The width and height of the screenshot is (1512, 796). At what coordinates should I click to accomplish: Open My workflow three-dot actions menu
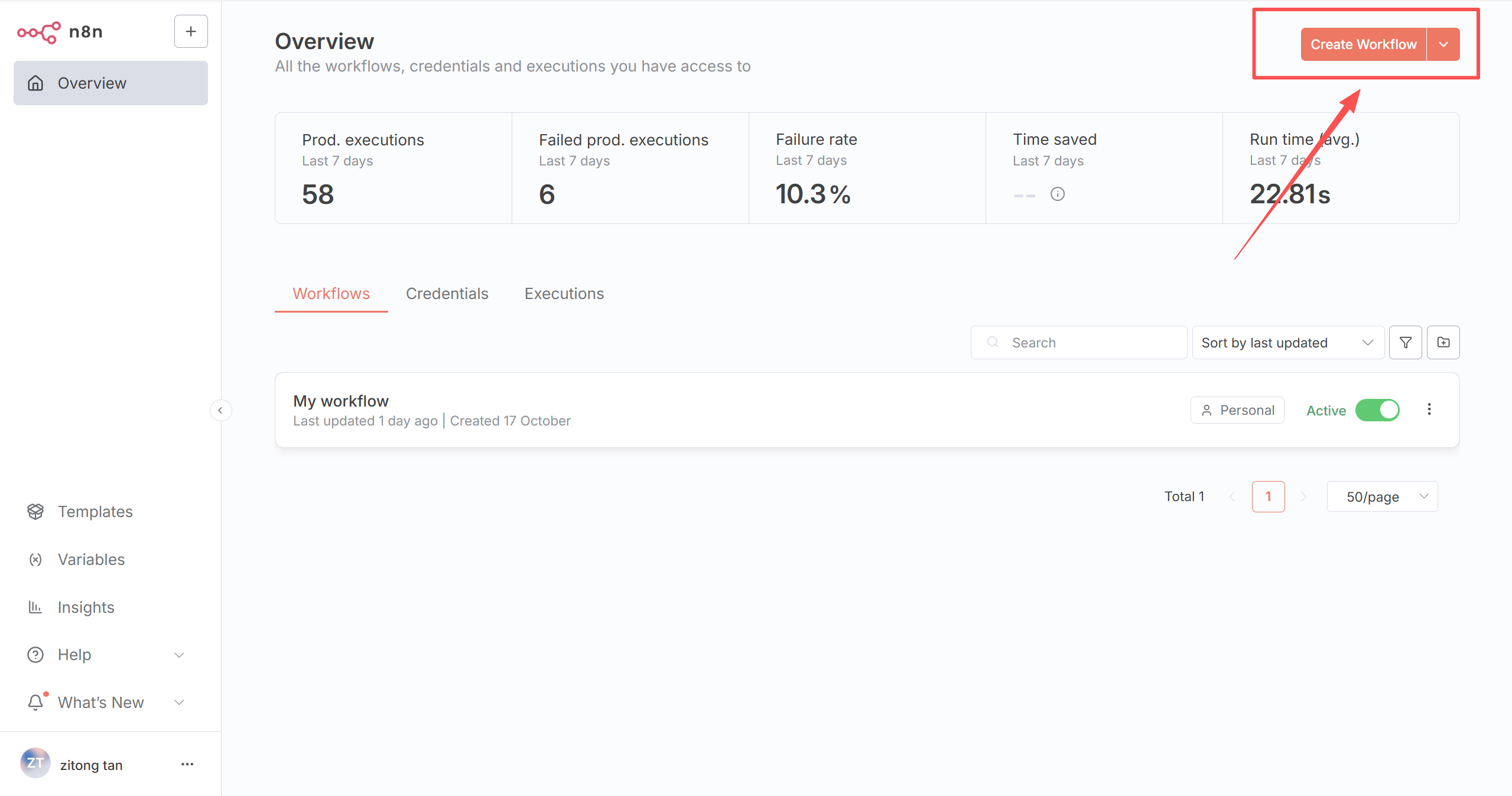[1429, 409]
